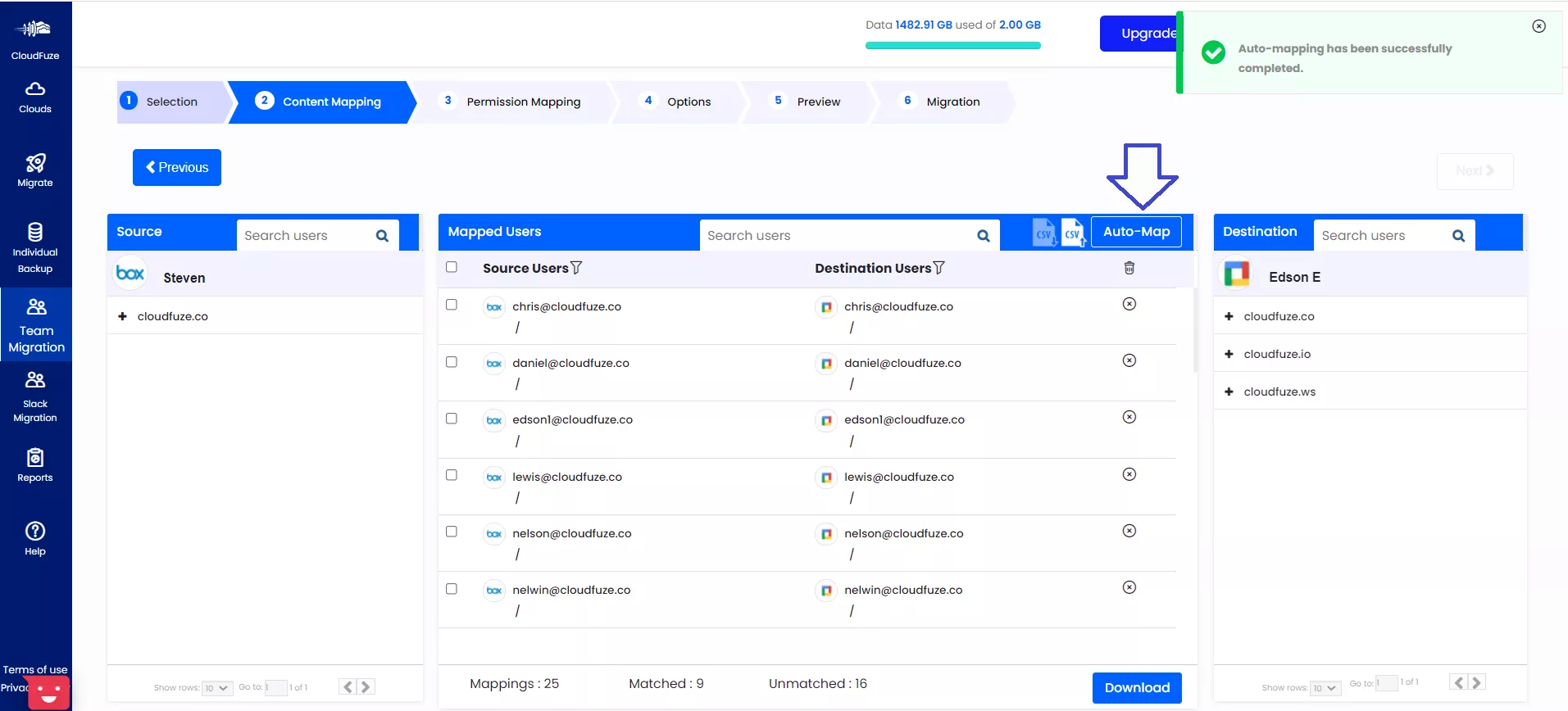
Task: Click the Destination search magnifier icon
Action: point(1458,236)
